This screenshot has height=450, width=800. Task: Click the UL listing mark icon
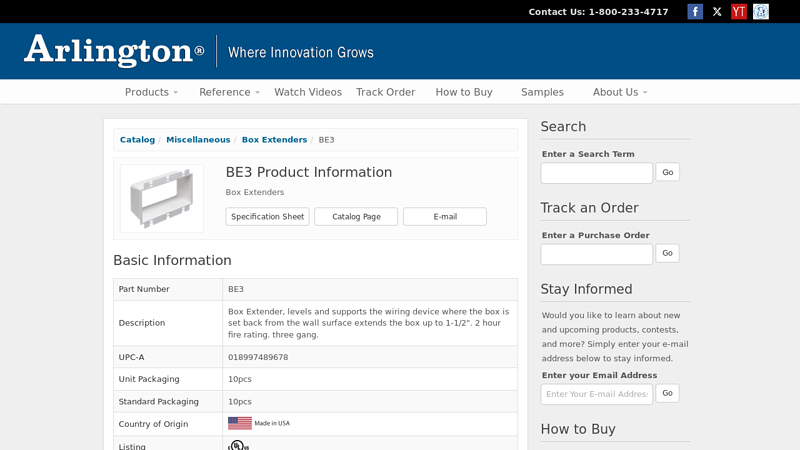point(238,445)
